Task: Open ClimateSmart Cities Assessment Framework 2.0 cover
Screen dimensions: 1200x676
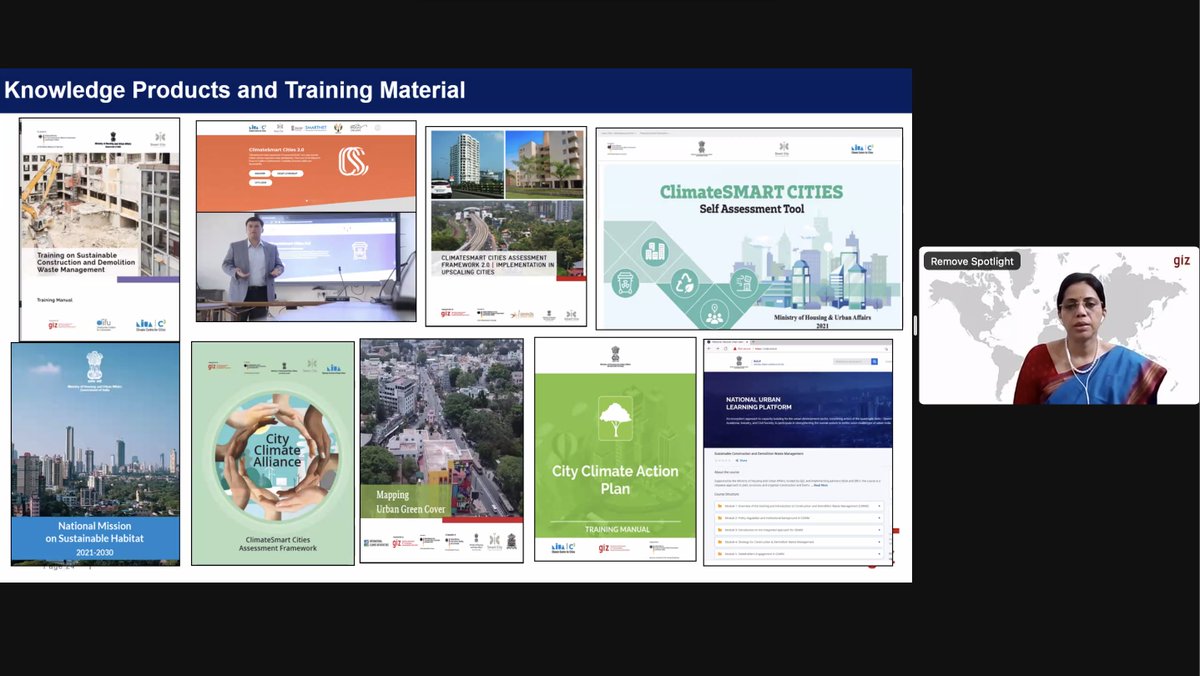Action: [506, 226]
